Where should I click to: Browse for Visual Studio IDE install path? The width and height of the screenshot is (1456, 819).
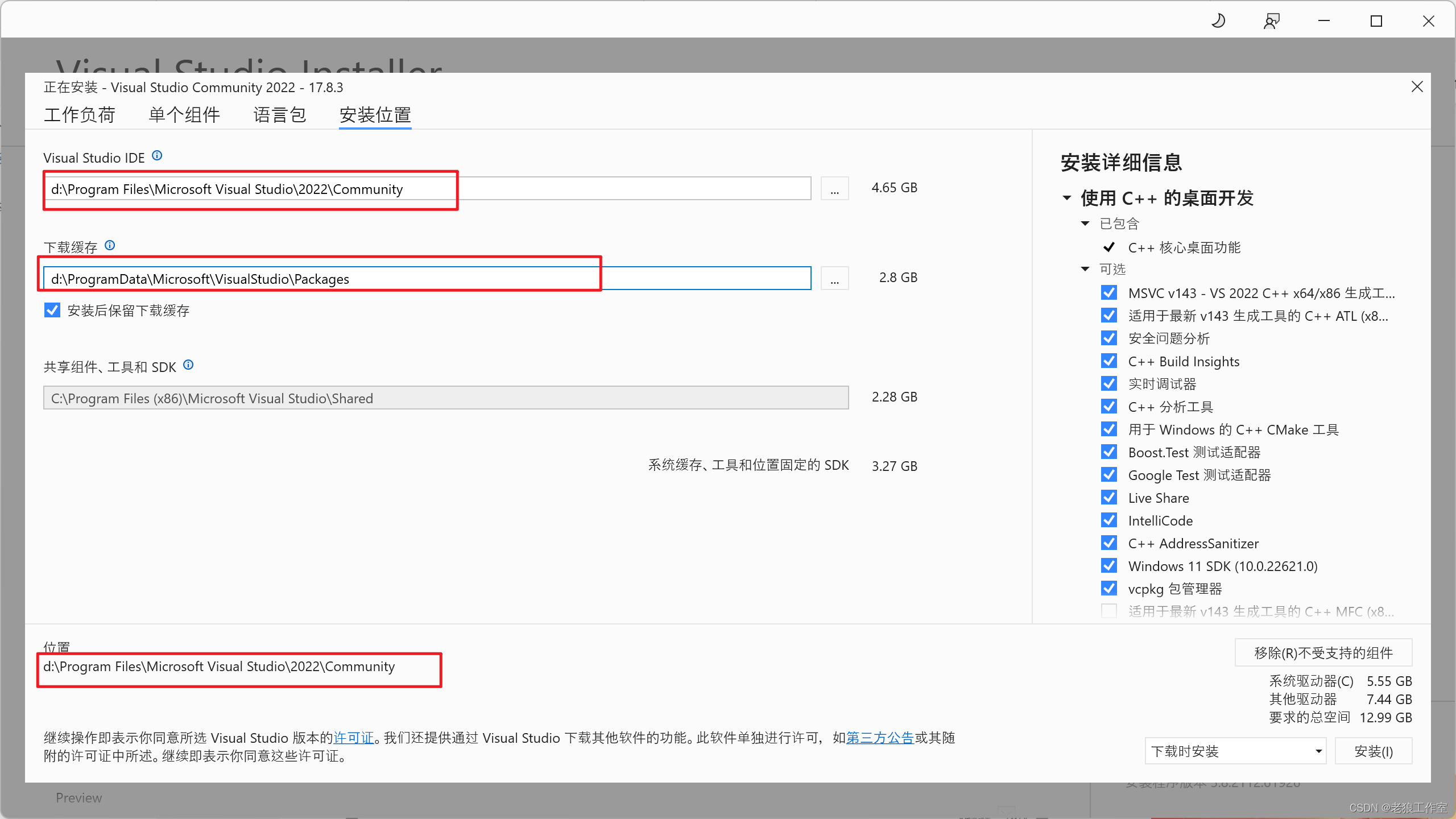click(834, 189)
